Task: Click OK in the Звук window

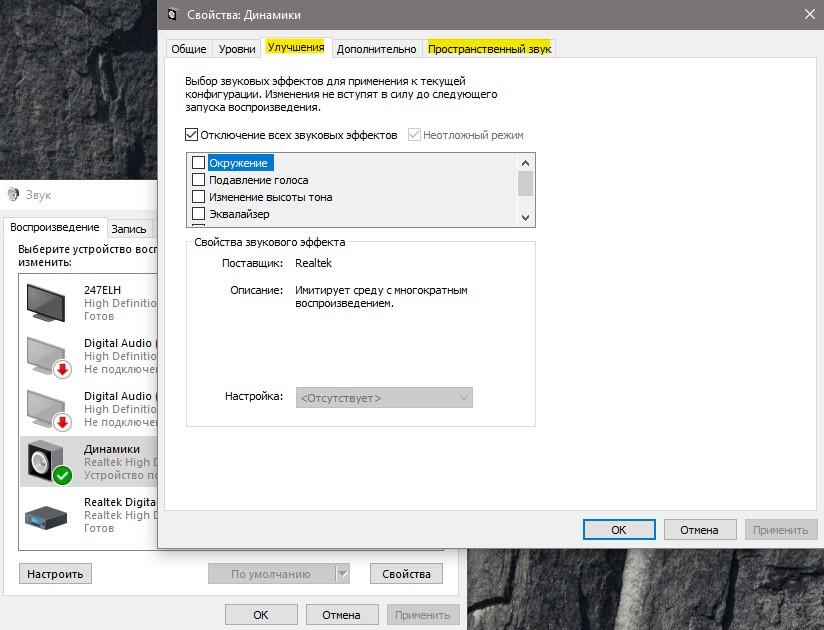Action: pyautogui.click(x=261, y=614)
